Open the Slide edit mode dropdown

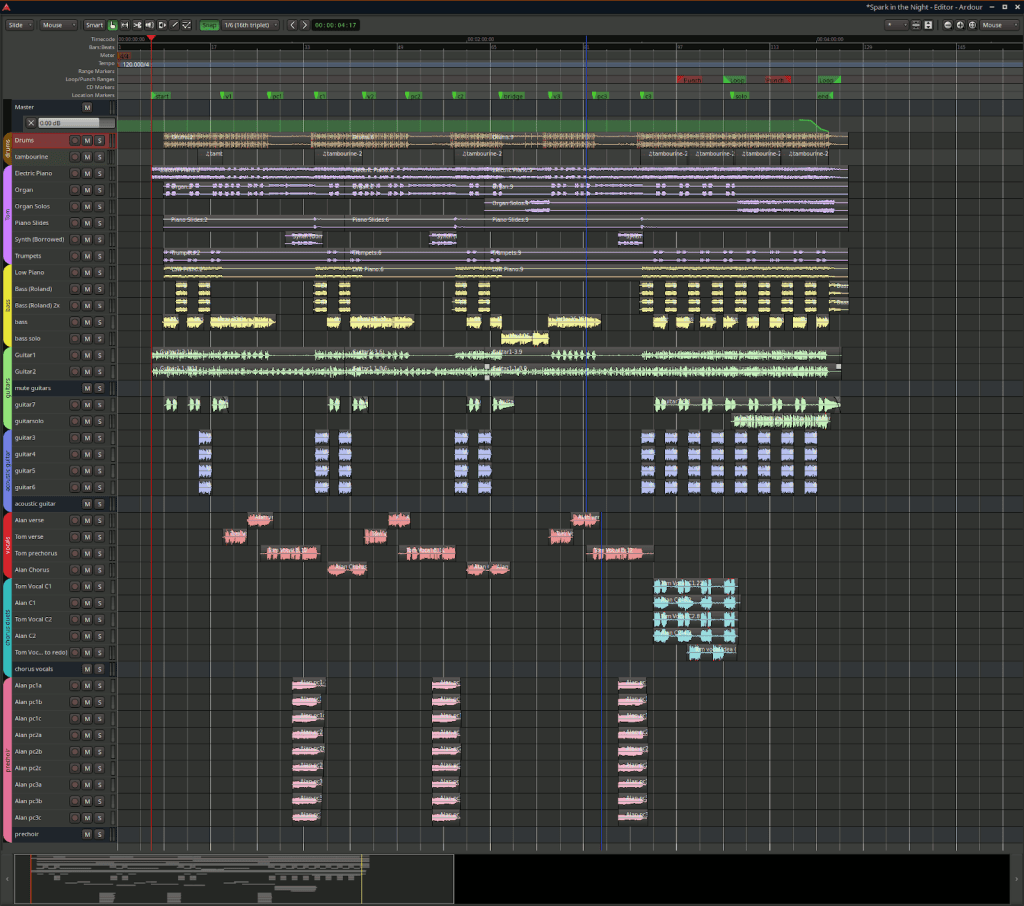pyautogui.click(x=20, y=25)
